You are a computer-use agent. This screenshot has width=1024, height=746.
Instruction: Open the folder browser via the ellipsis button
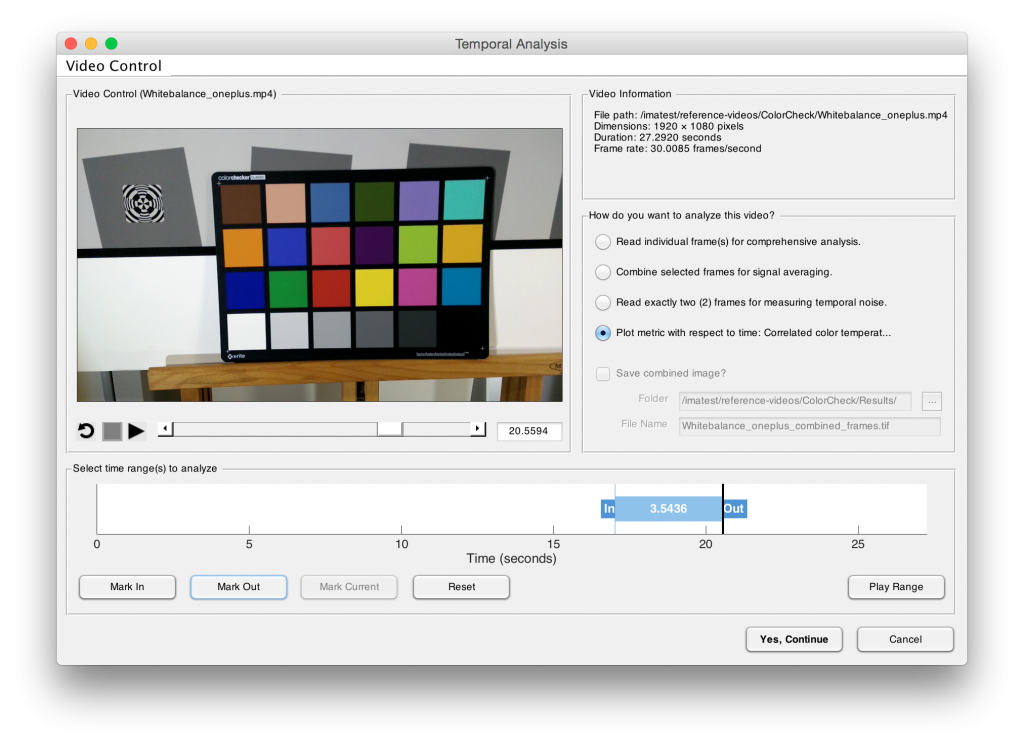pyautogui.click(x=931, y=401)
